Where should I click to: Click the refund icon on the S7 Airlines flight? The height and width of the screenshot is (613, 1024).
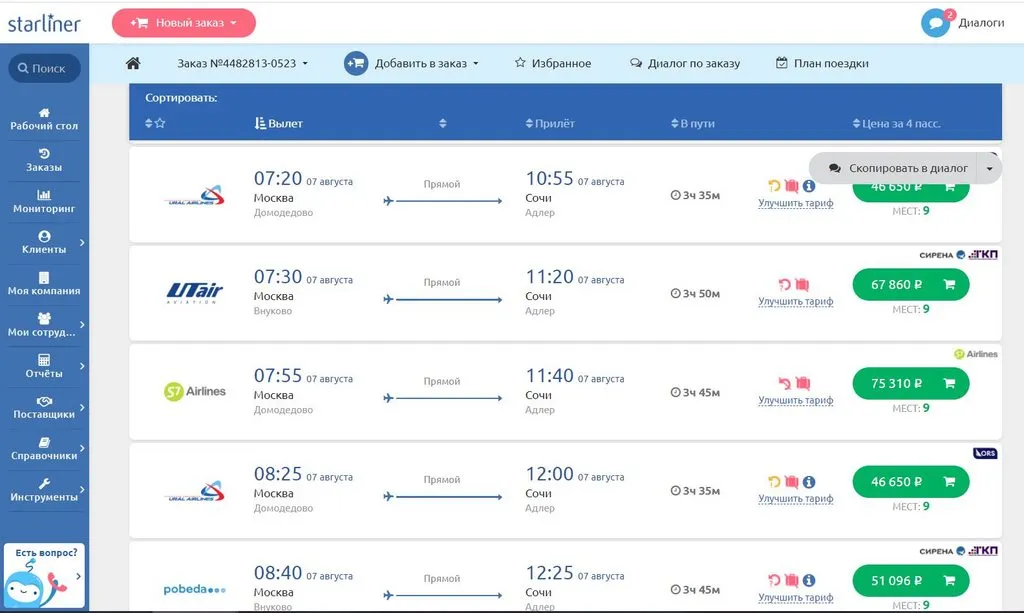point(784,384)
